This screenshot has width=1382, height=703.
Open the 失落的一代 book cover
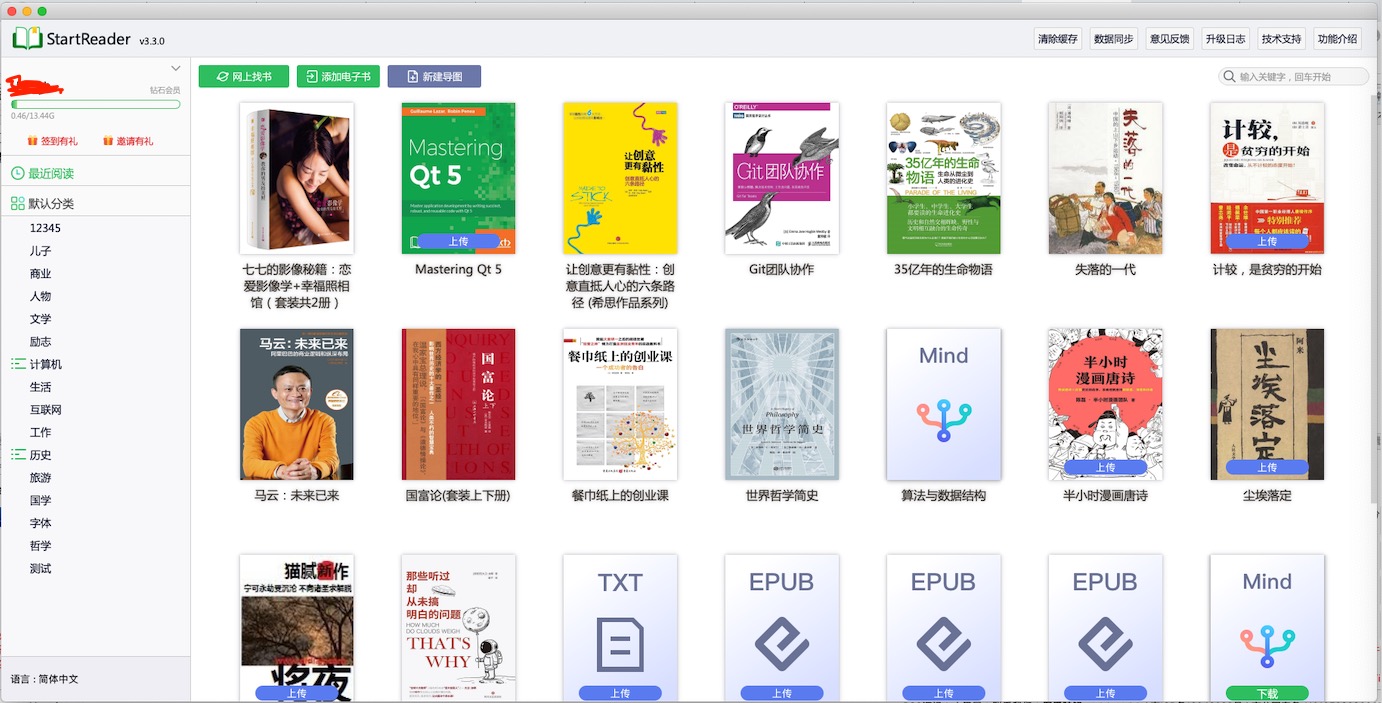(1105, 178)
